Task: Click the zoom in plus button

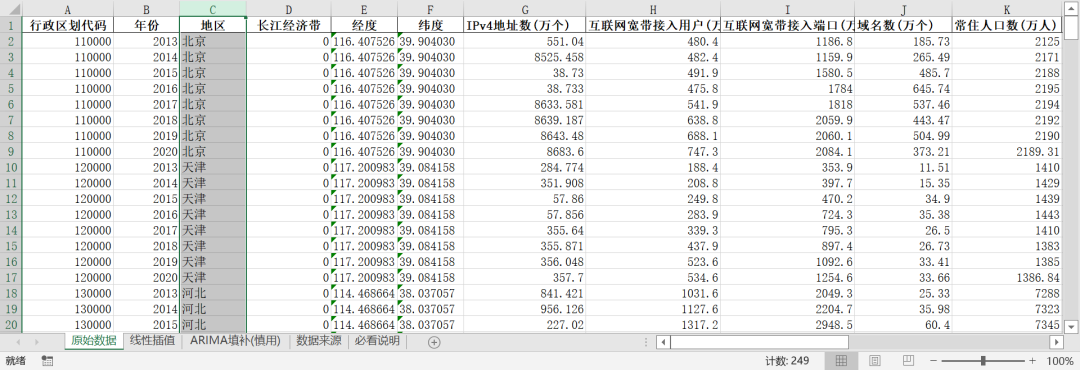Action: (1032, 360)
